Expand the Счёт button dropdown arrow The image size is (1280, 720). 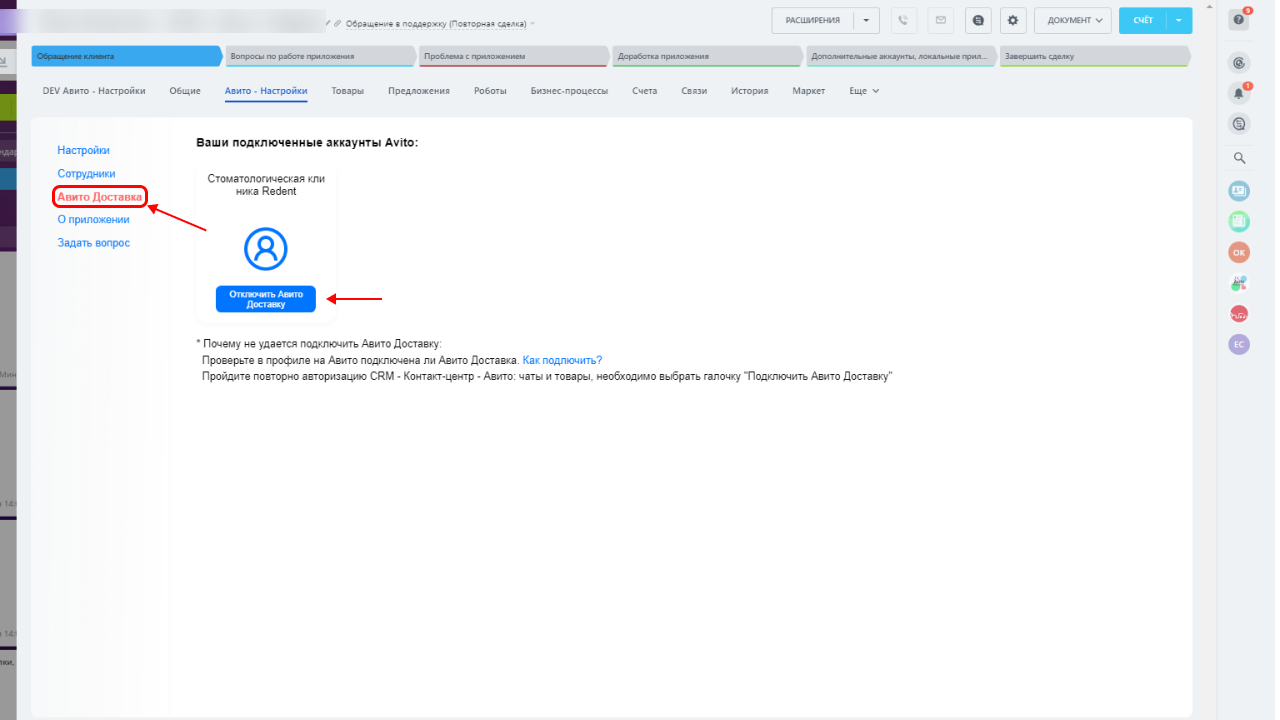click(x=1179, y=20)
